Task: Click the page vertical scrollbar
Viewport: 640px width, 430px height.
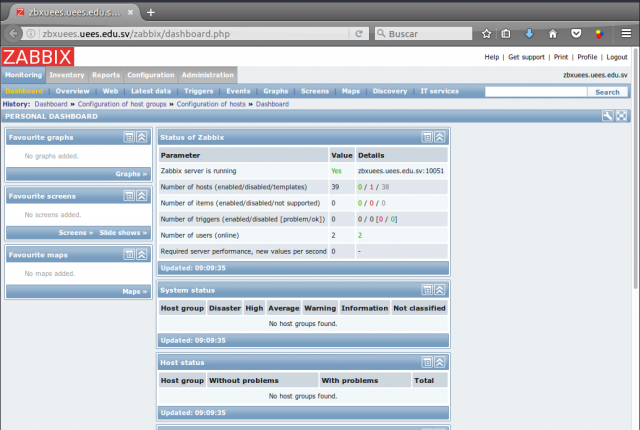Action: (x=636, y=167)
